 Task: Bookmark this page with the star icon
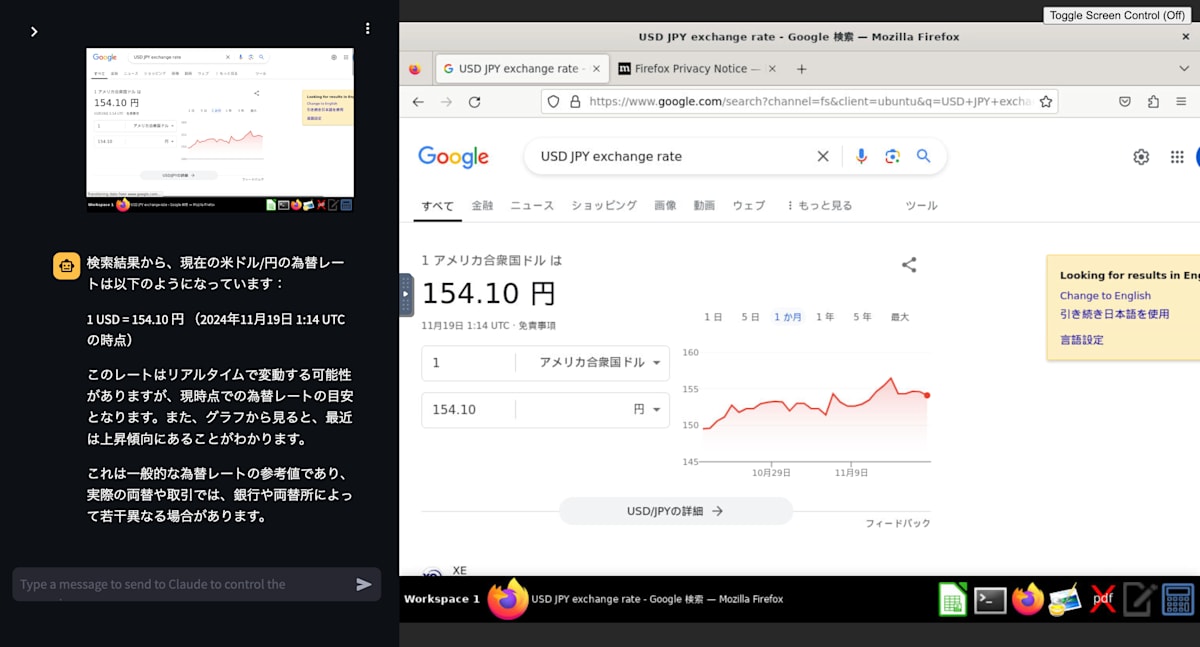pyautogui.click(x=1046, y=102)
